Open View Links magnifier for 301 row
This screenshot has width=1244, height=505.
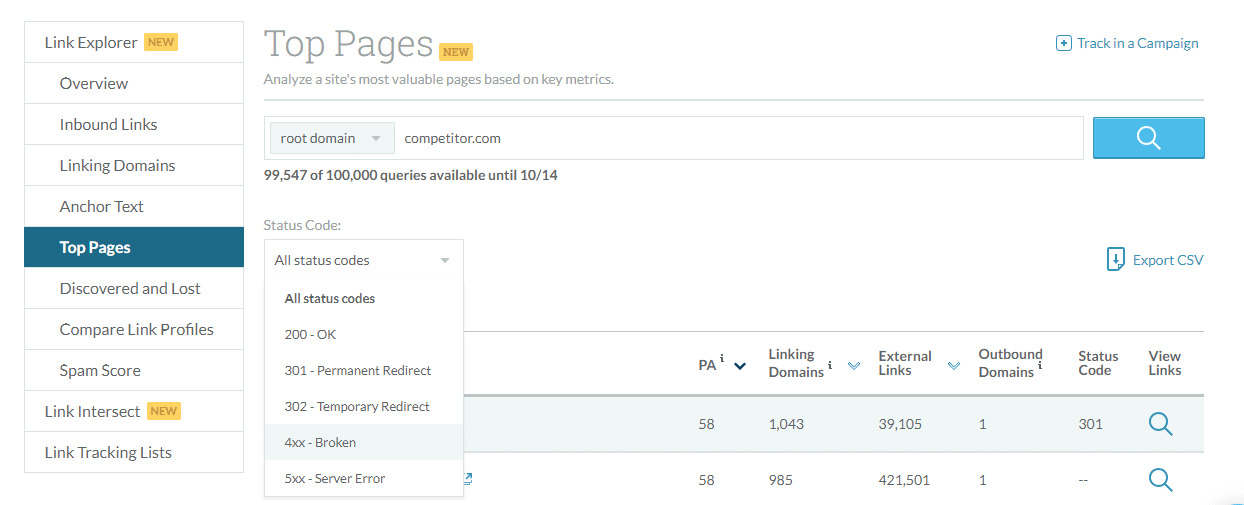click(1160, 424)
